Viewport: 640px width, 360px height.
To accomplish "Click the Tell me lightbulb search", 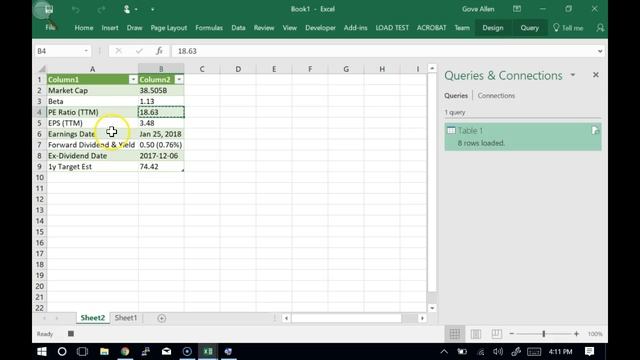I will coord(568,28).
